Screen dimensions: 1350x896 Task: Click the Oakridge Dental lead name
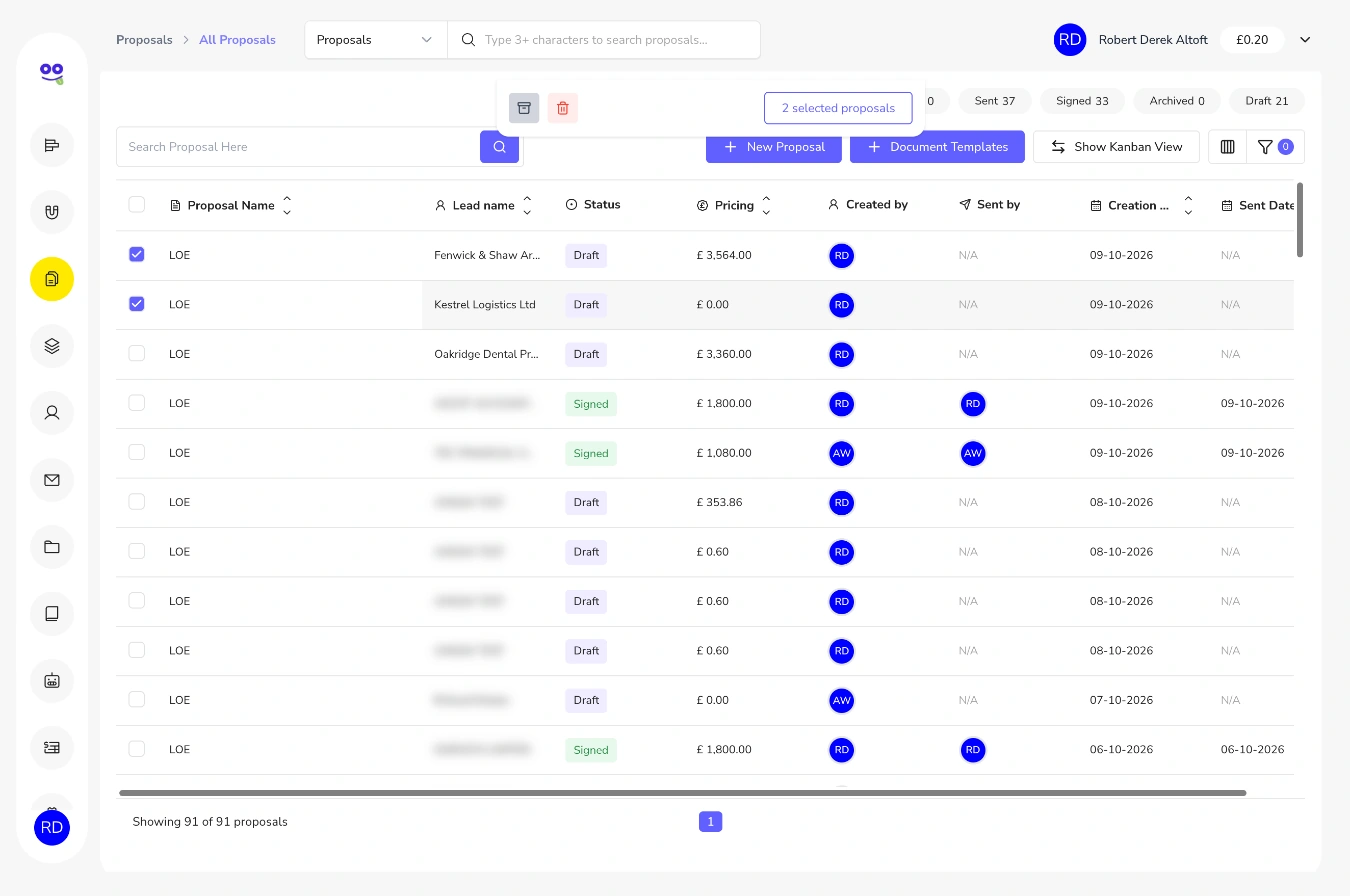487,354
